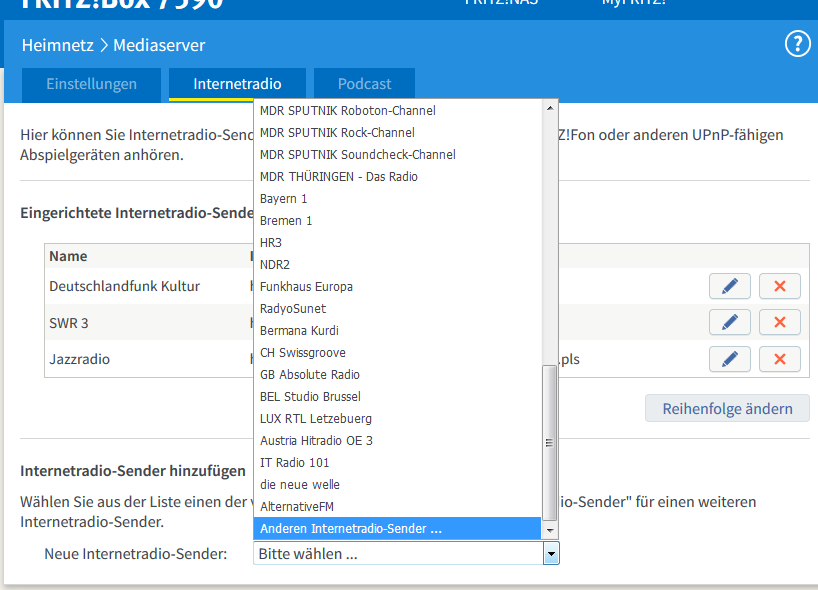Click the Bitte wählen combo box field
The width and height of the screenshot is (818, 590).
tap(406, 553)
